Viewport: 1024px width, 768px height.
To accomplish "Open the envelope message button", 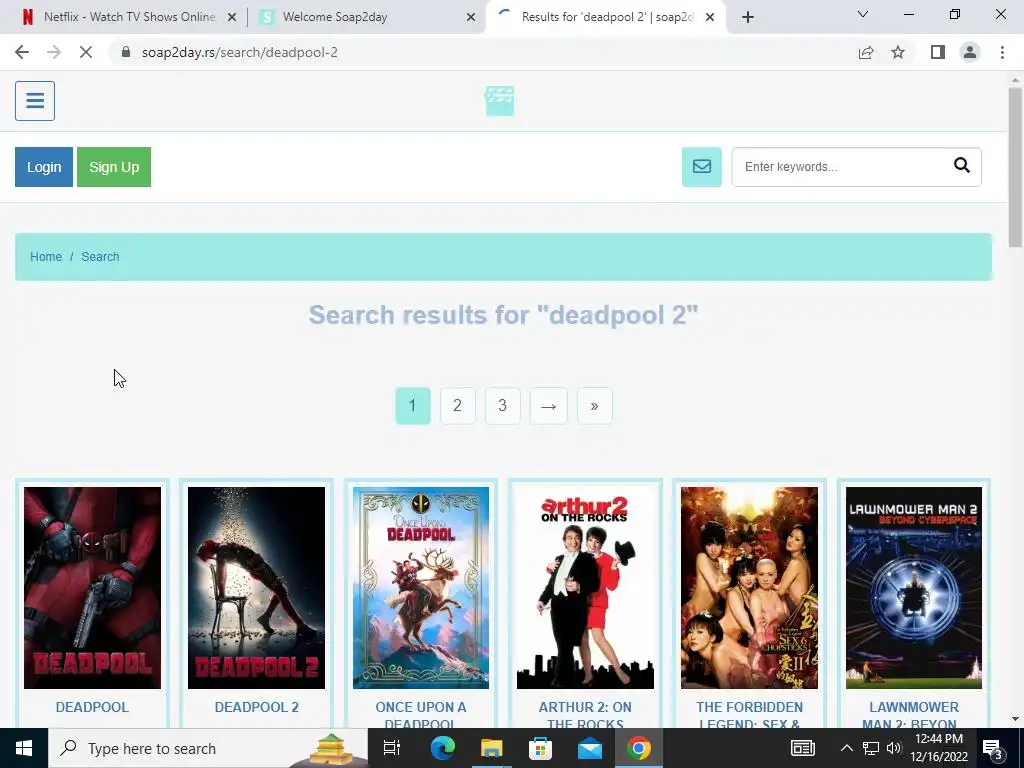I will 701,167.
